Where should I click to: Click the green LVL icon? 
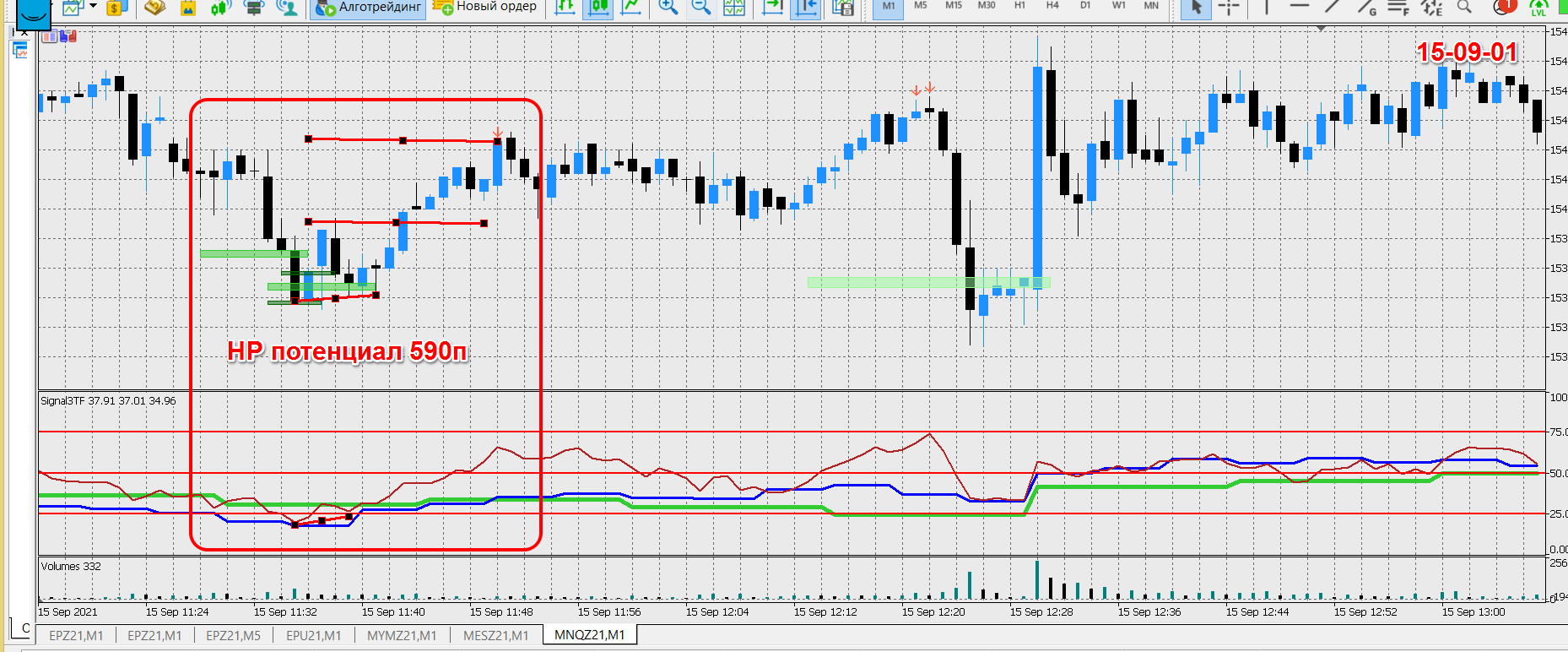click(1538, 7)
